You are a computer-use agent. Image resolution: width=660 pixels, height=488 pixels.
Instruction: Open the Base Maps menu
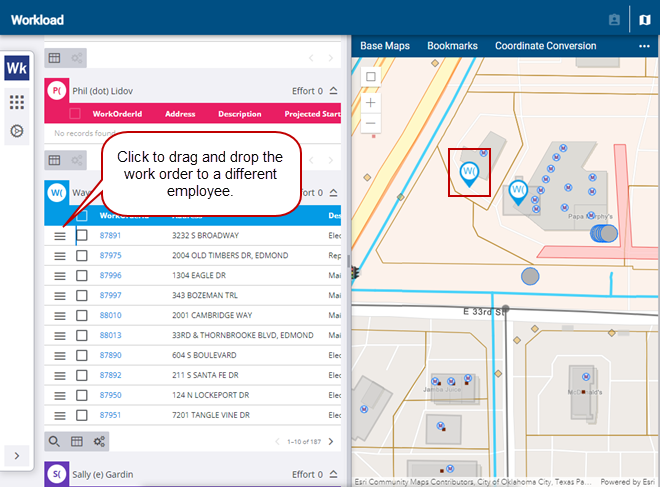click(385, 46)
